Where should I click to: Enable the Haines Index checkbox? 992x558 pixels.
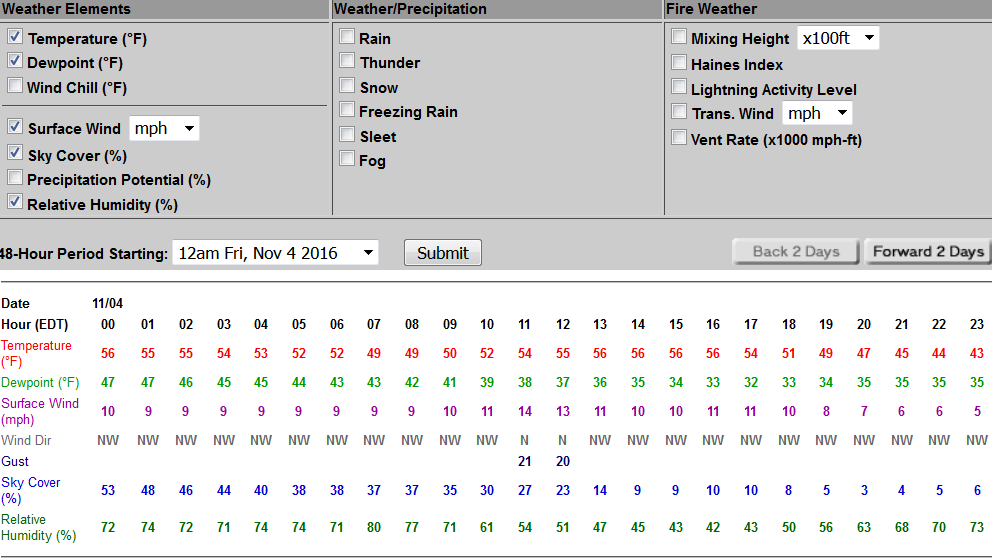pyautogui.click(x=679, y=63)
